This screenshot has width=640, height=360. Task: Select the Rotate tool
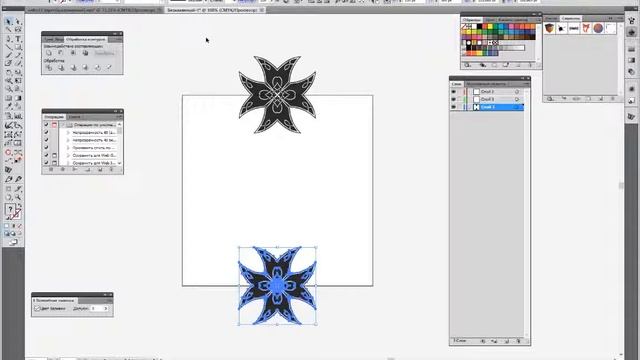pyautogui.click(x=9, y=72)
